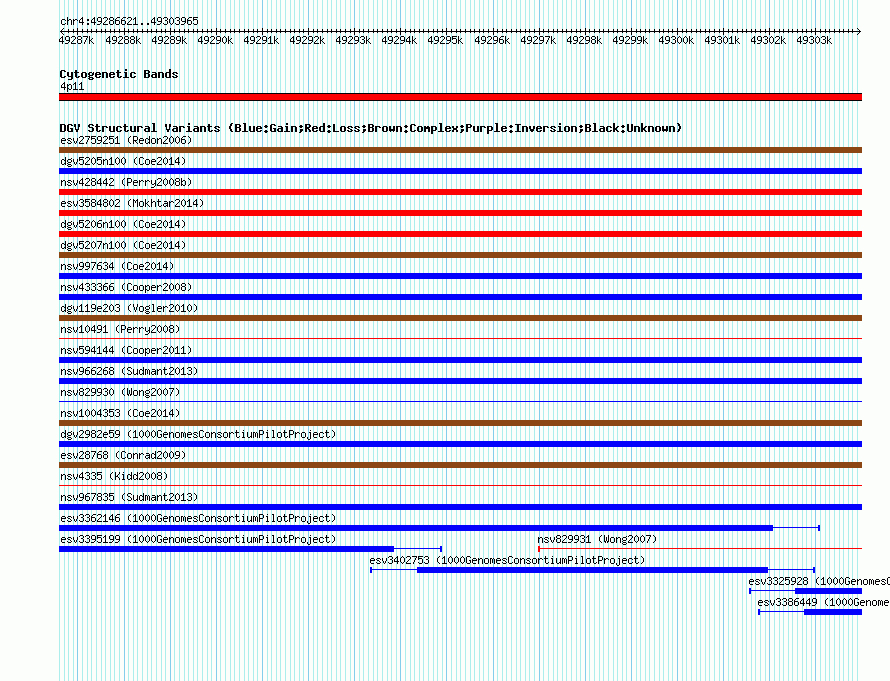This screenshot has width=890, height=681.
Task: Click the esv3584802 (Mokhtar2014) label
Action: coord(132,203)
